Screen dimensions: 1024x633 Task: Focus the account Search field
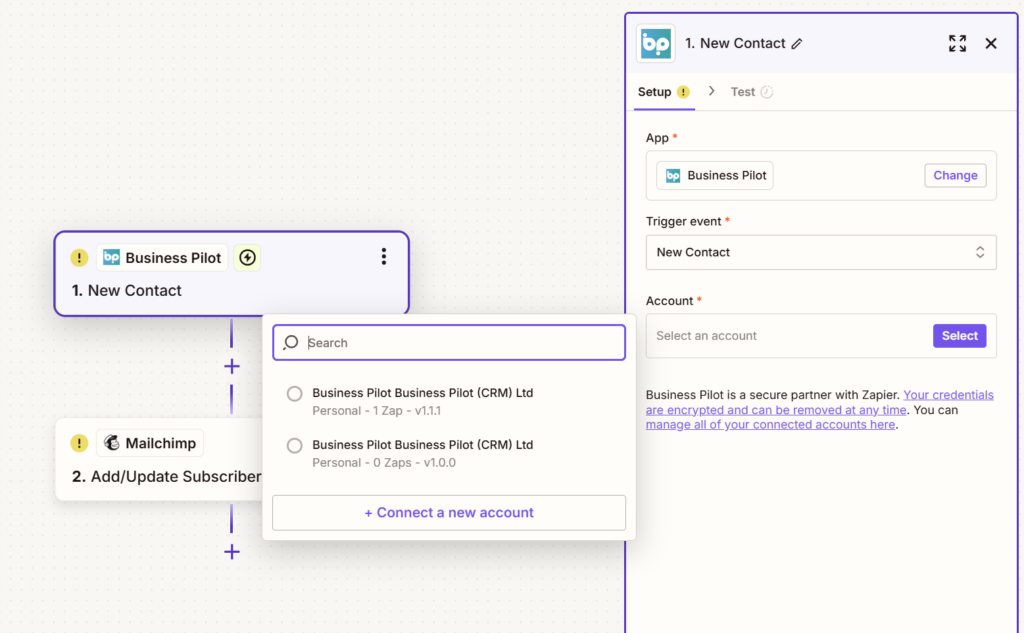point(449,342)
